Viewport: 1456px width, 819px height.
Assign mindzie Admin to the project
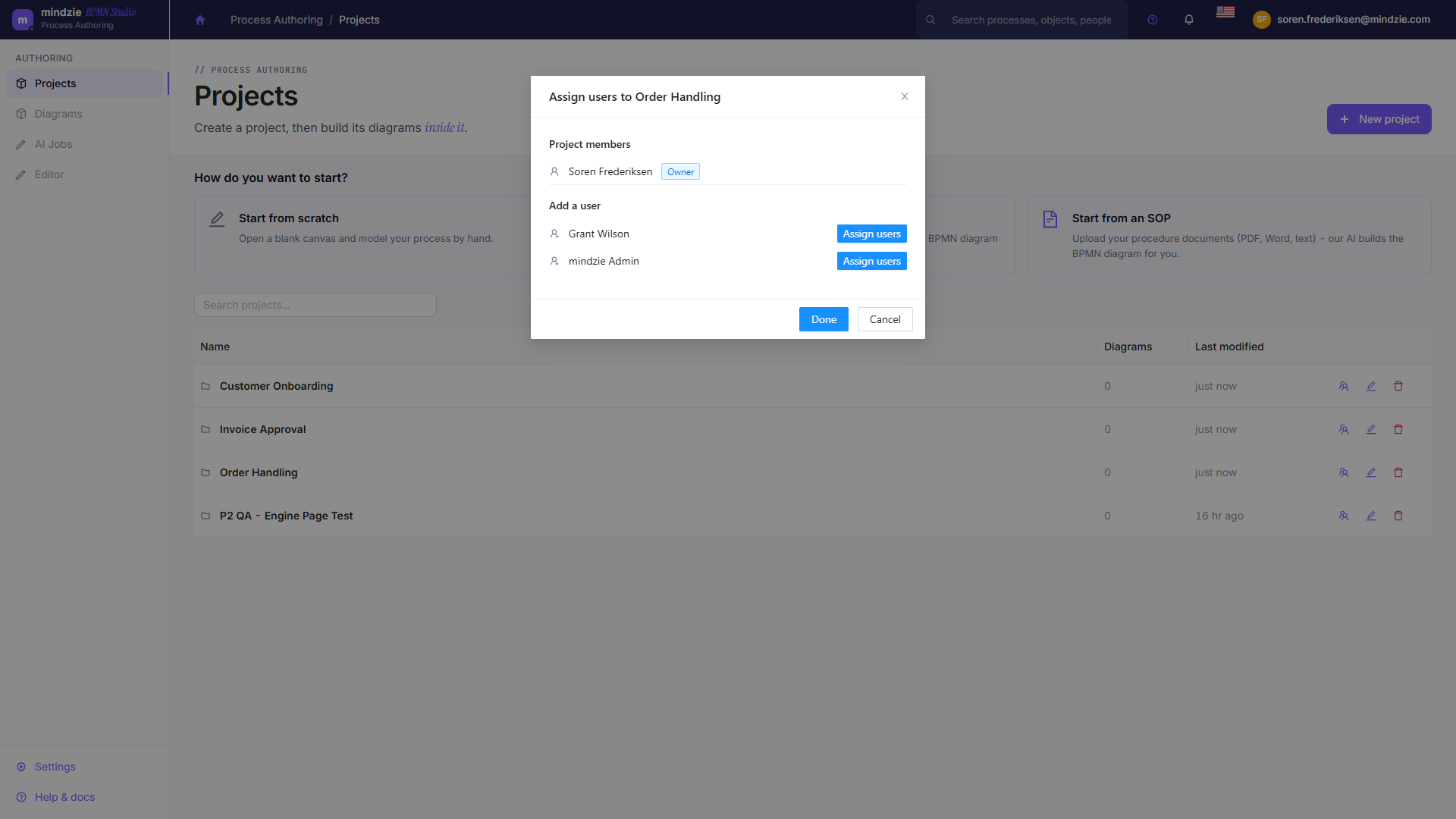coord(871,261)
